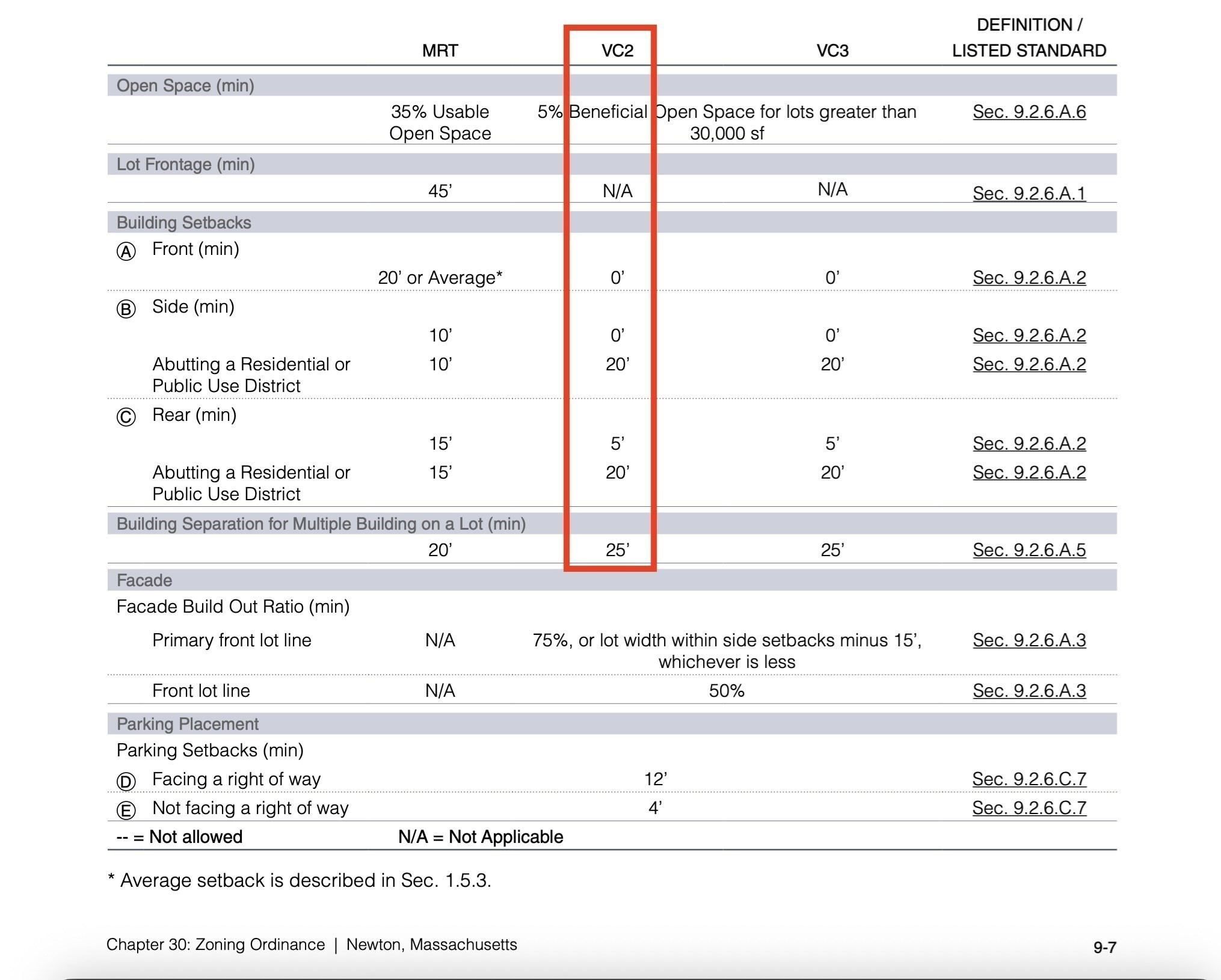The height and width of the screenshot is (980, 1221).
Task: Click the circled D parking setback marker
Action: (126, 781)
